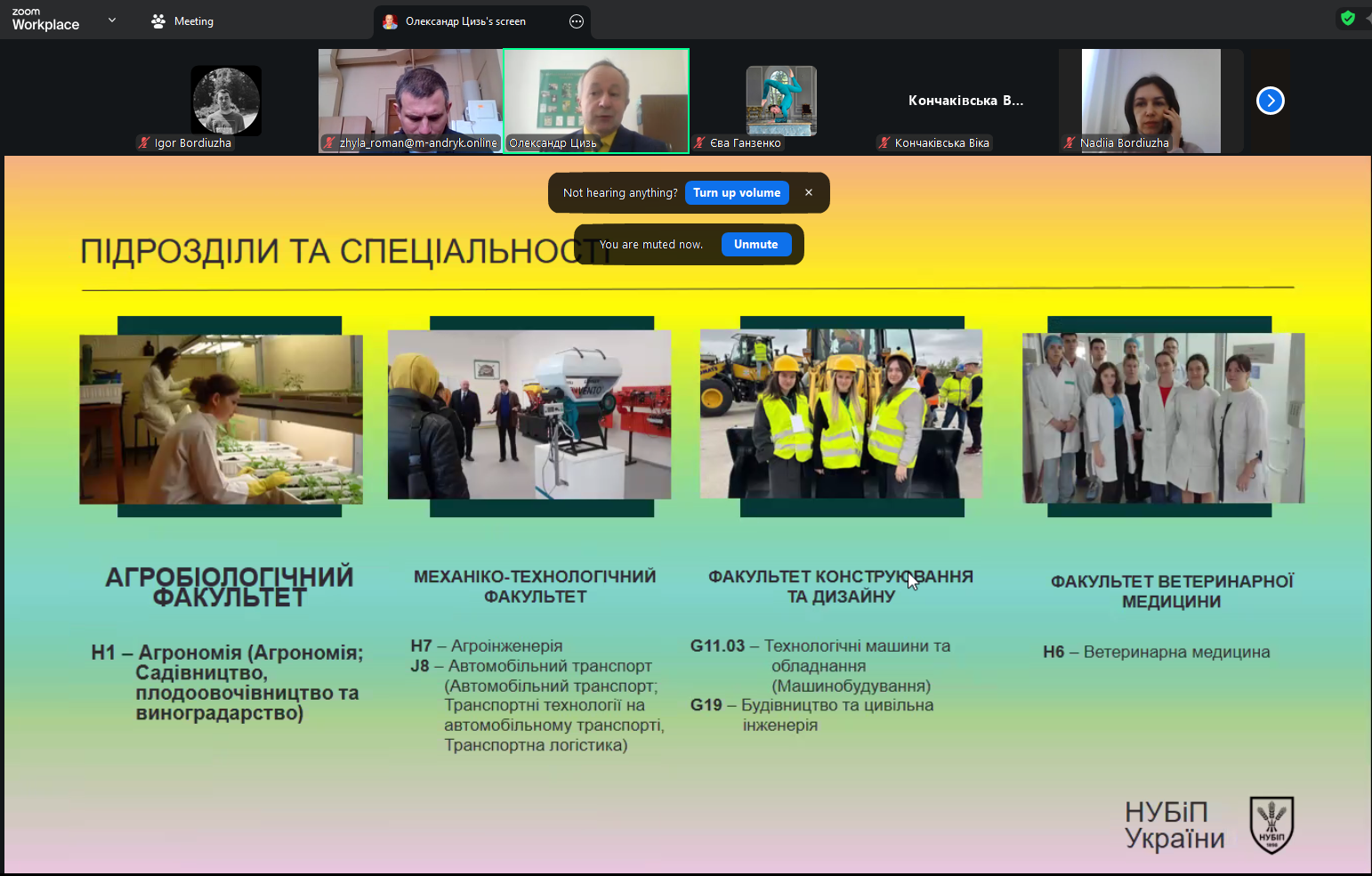Image resolution: width=1372 pixels, height=876 pixels.
Task: Click the НУБіП emblem on the slide
Action: point(1271,824)
